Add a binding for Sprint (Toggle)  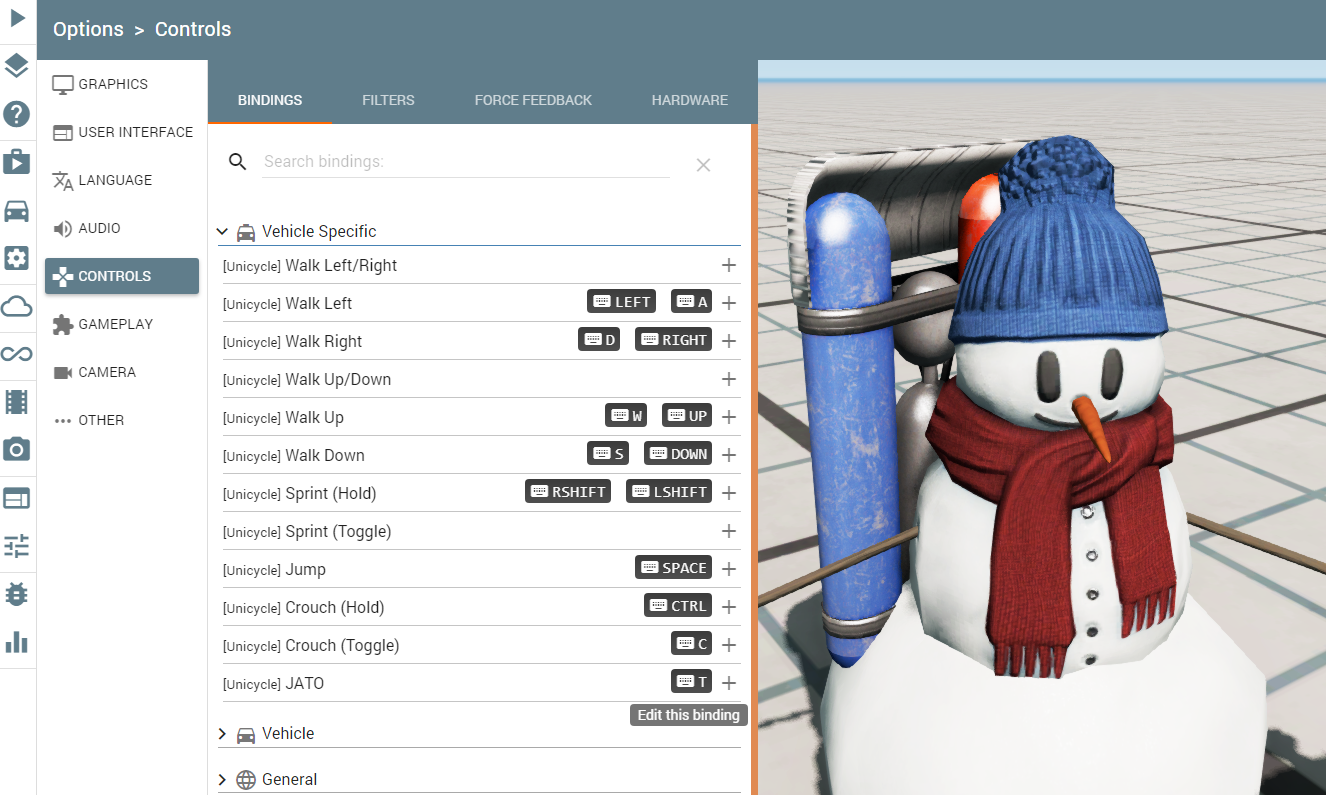(729, 531)
